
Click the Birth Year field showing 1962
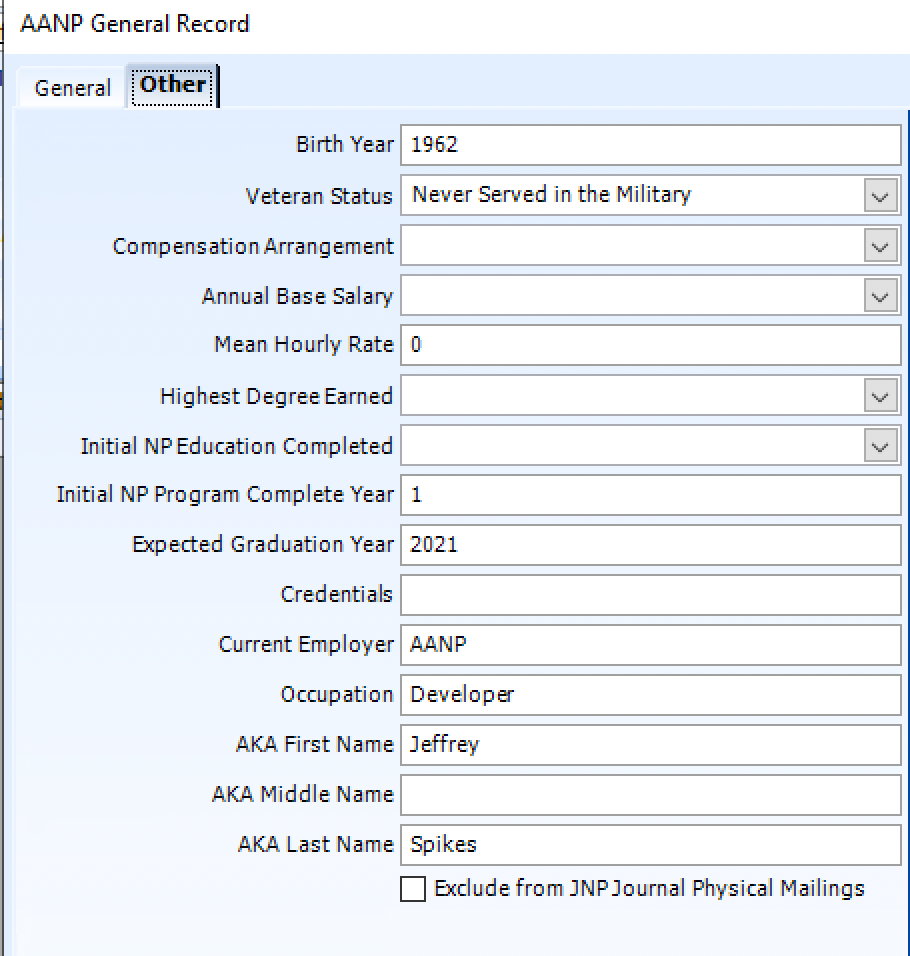click(x=650, y=145)
